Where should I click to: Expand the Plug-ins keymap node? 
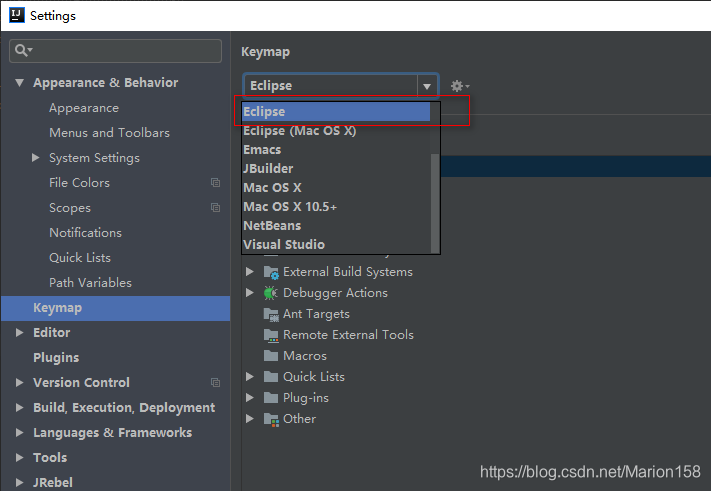coord(249,398)
